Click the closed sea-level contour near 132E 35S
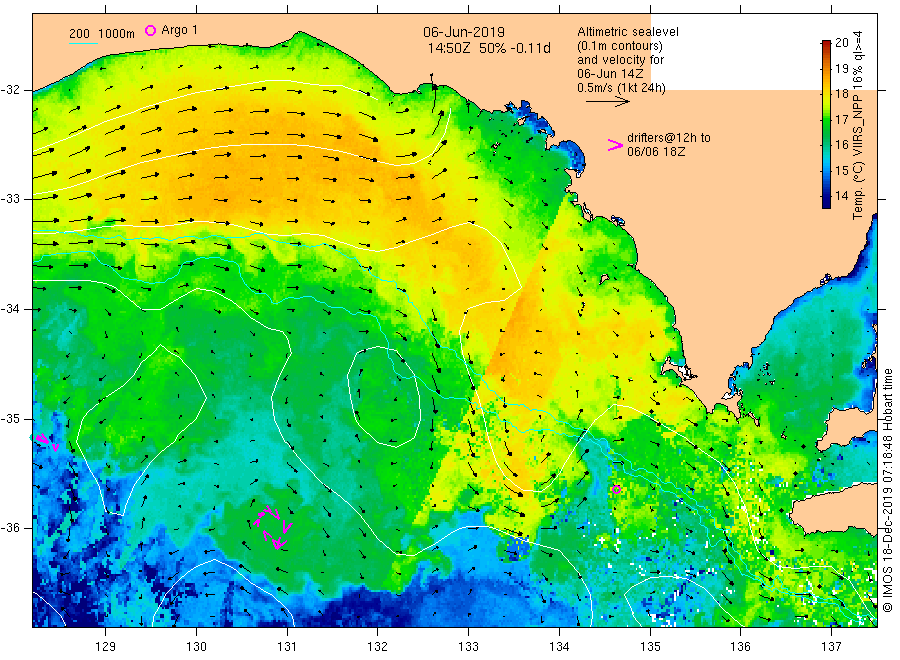The image size is (900, 660). 384,397
